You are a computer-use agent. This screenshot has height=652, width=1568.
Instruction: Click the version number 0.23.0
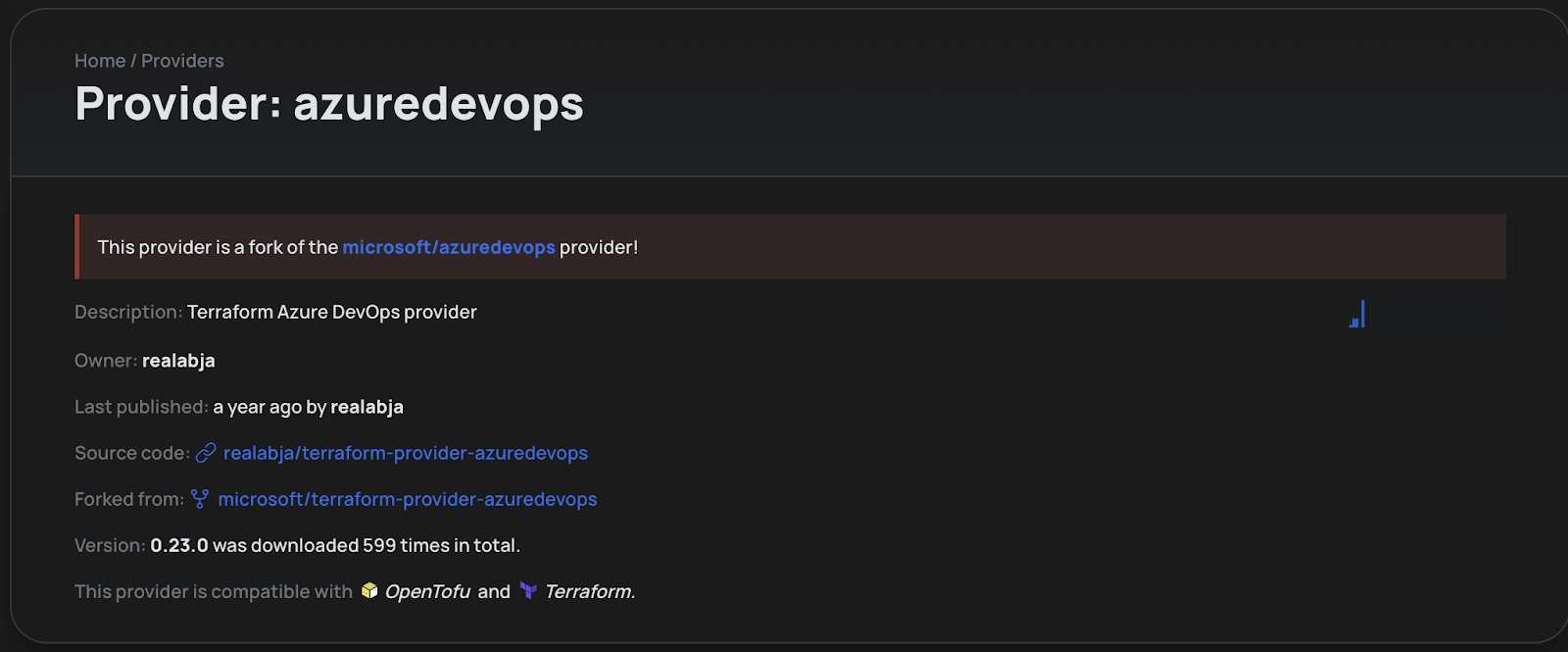coord(179,545)
